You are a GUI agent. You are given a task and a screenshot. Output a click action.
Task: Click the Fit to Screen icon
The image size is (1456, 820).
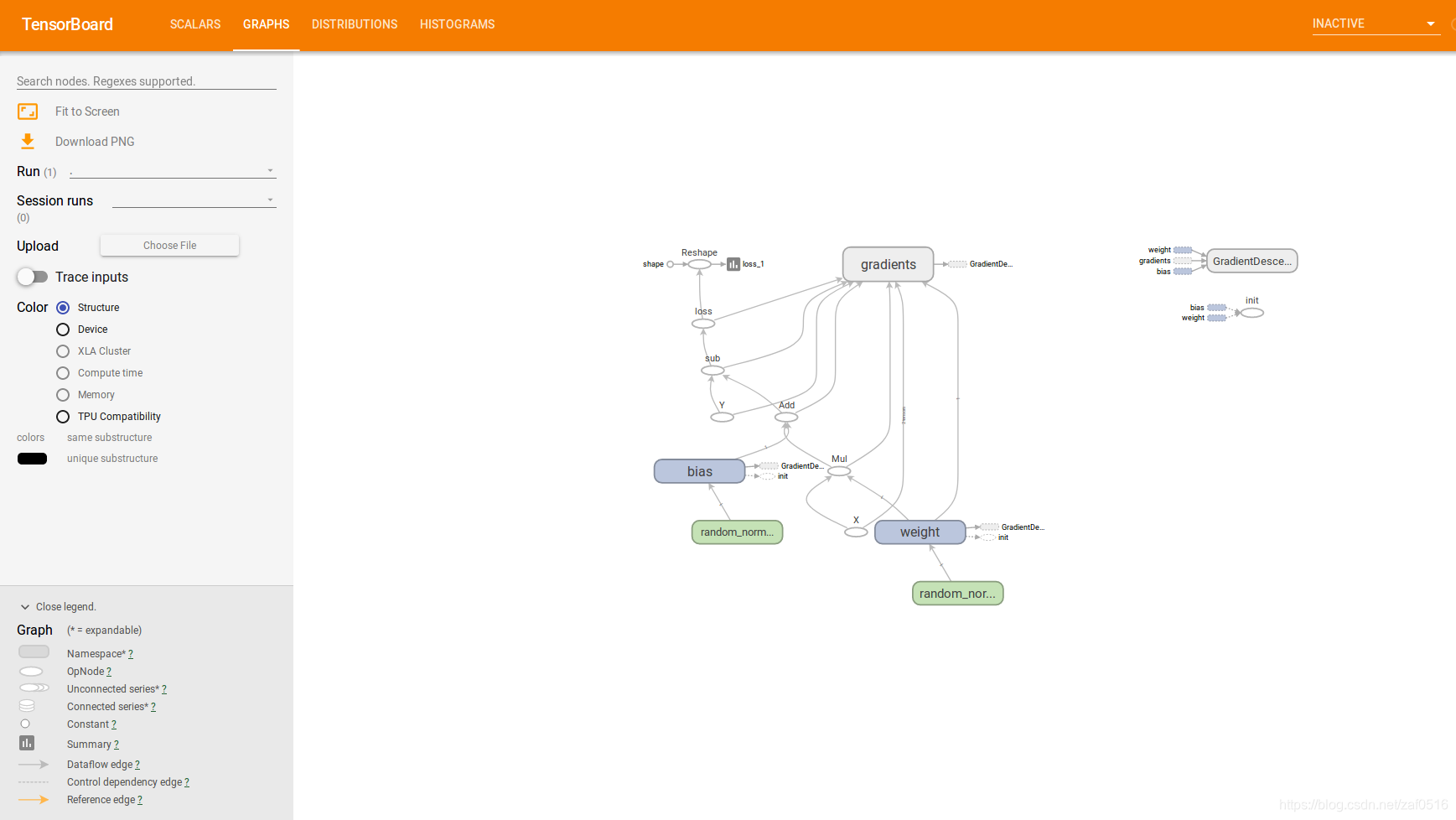click(28, 111)
